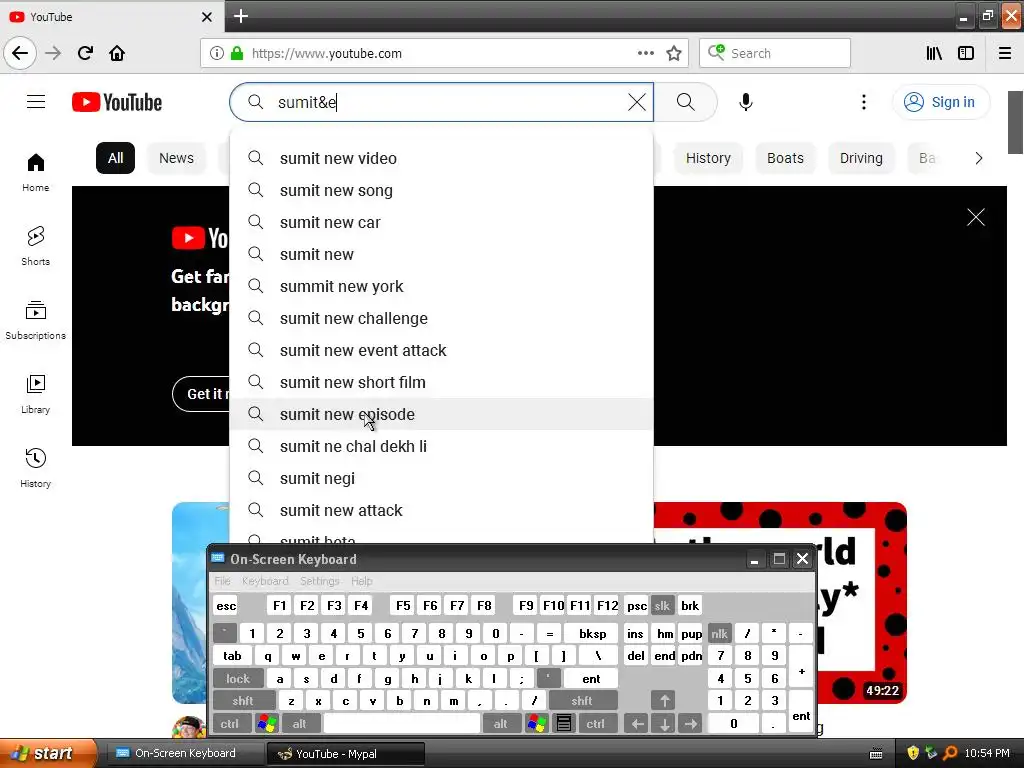Select the Boats filter chip
Viewport: 1024px width, 768px height.
tap(785, 158)
